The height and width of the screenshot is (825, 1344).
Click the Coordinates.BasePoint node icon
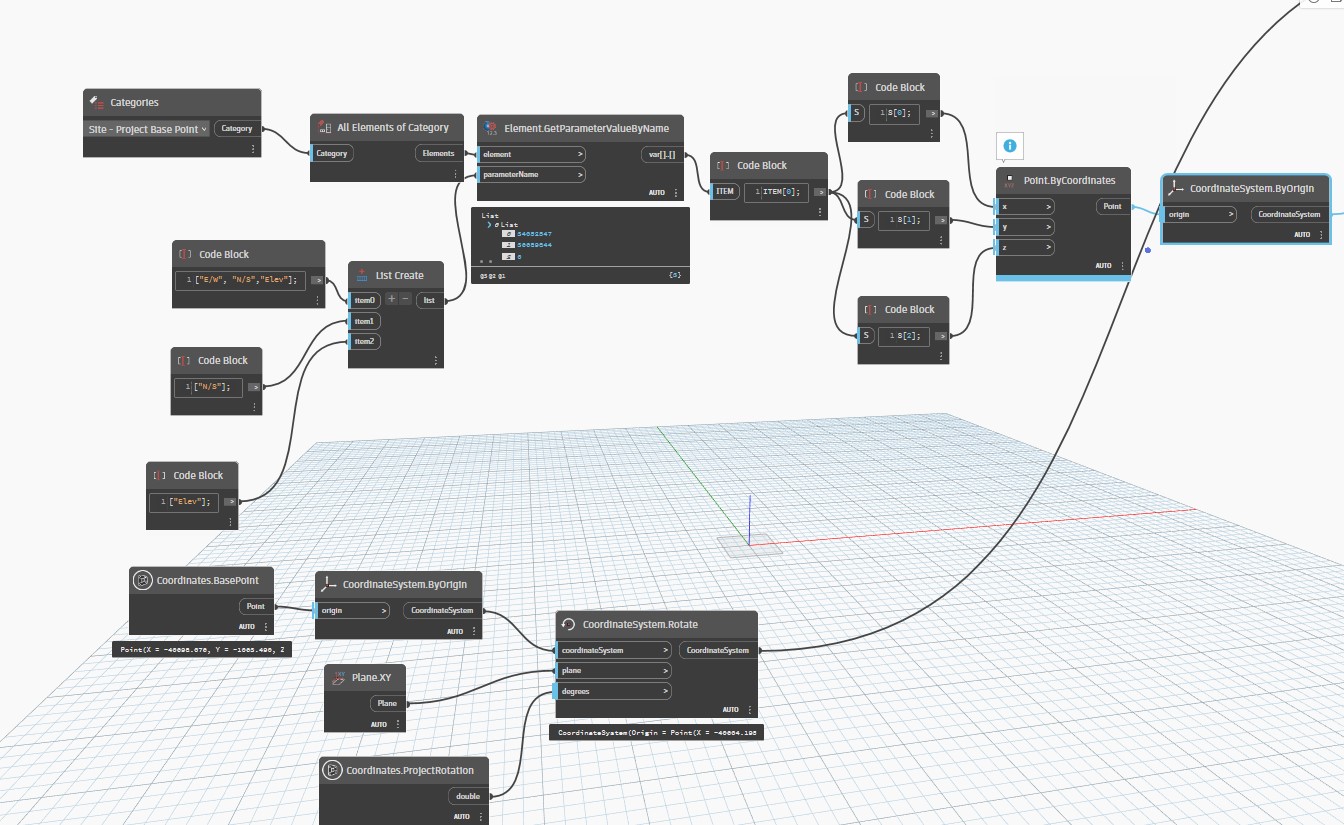click(x=144, y=580)
